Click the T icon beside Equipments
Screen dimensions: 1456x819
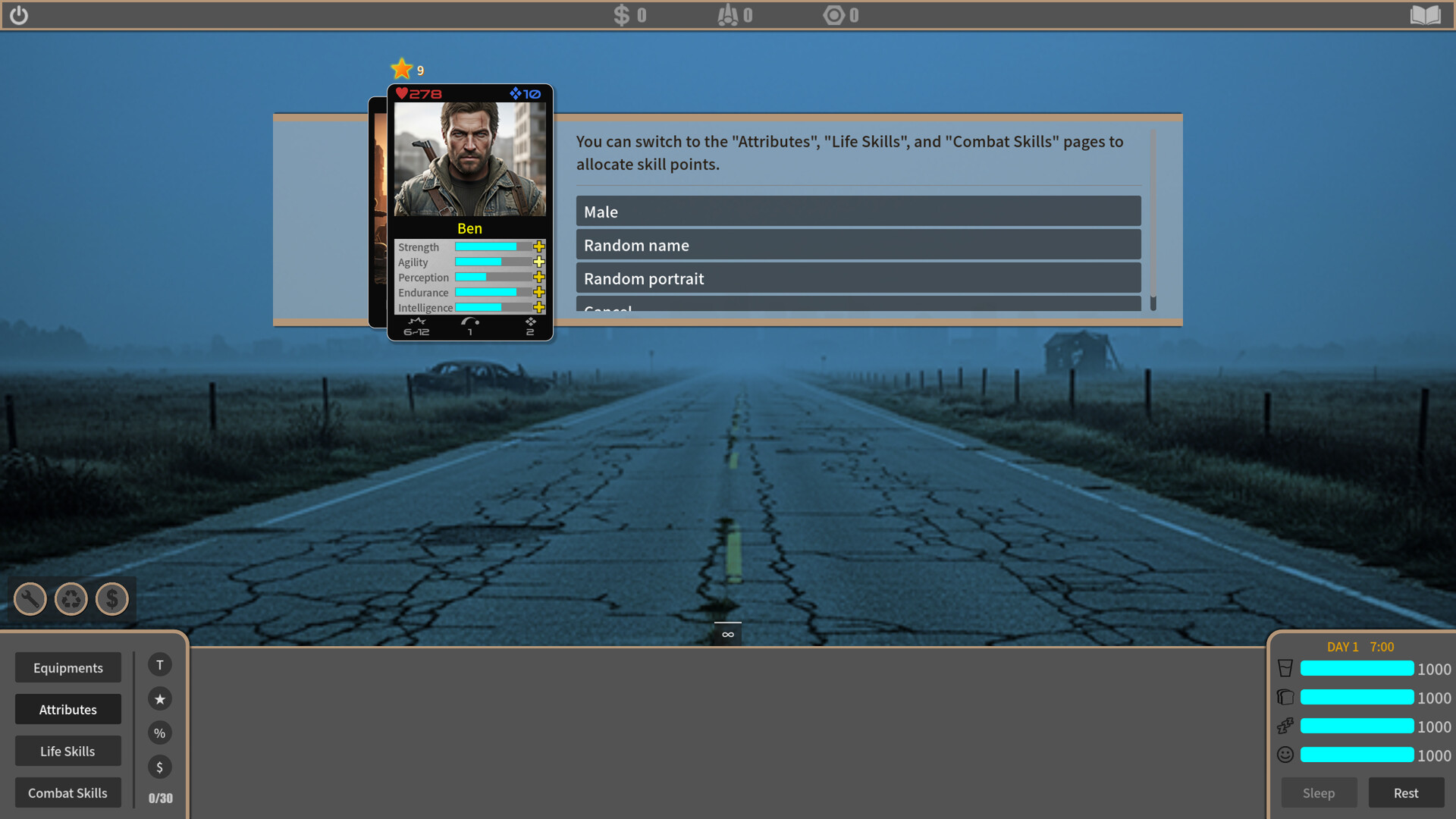[x=160, y=664]
